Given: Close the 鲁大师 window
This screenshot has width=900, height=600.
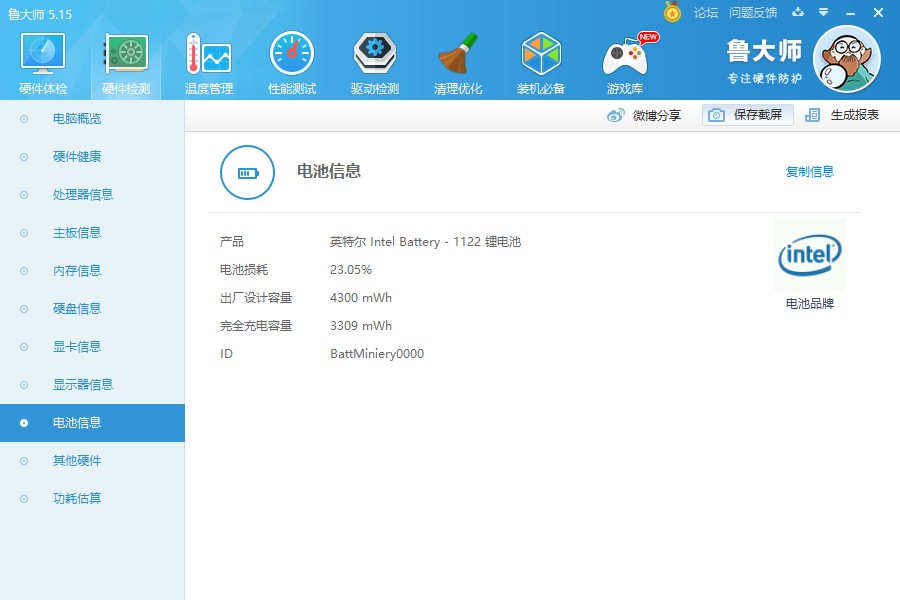Looking at the screenshot, I should [x=878, y=12].
